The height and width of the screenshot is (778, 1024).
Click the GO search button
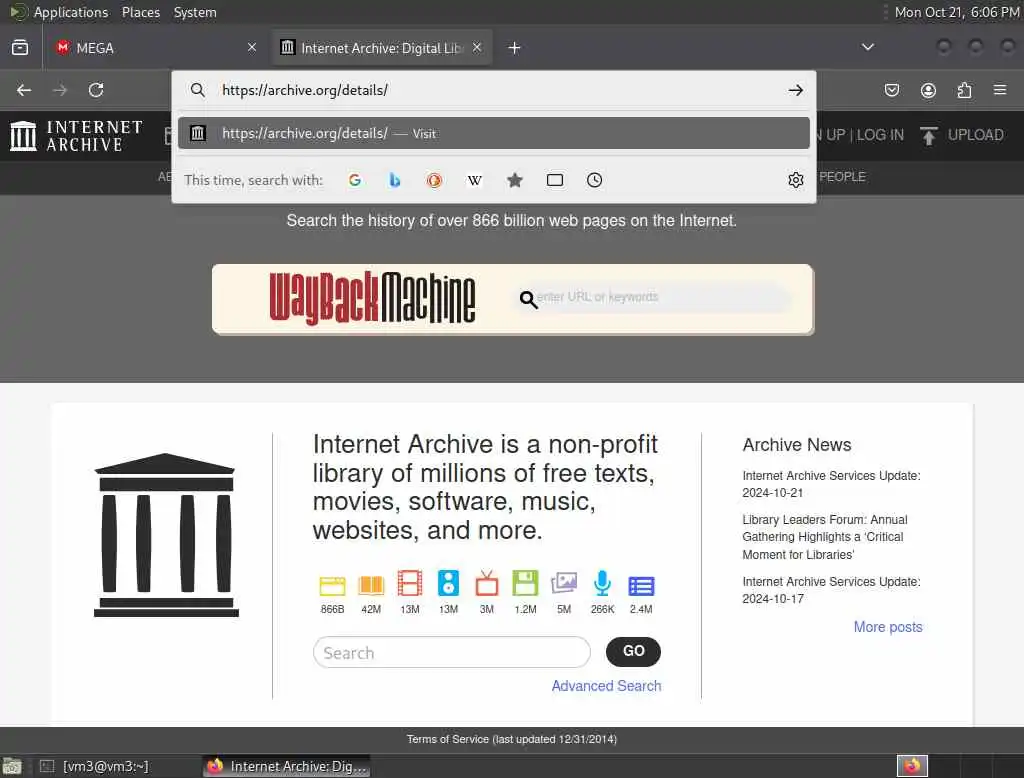click(633, 651)
